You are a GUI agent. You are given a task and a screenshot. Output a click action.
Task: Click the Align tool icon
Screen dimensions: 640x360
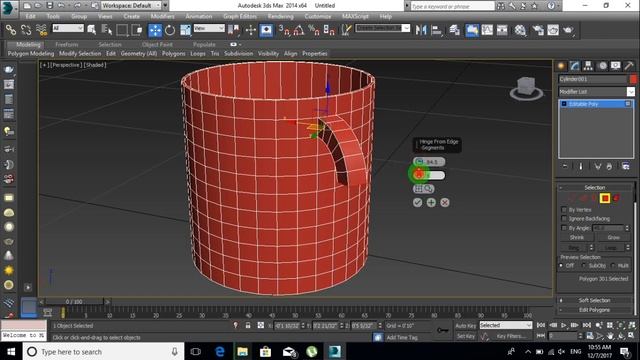(x=436, y=30)
